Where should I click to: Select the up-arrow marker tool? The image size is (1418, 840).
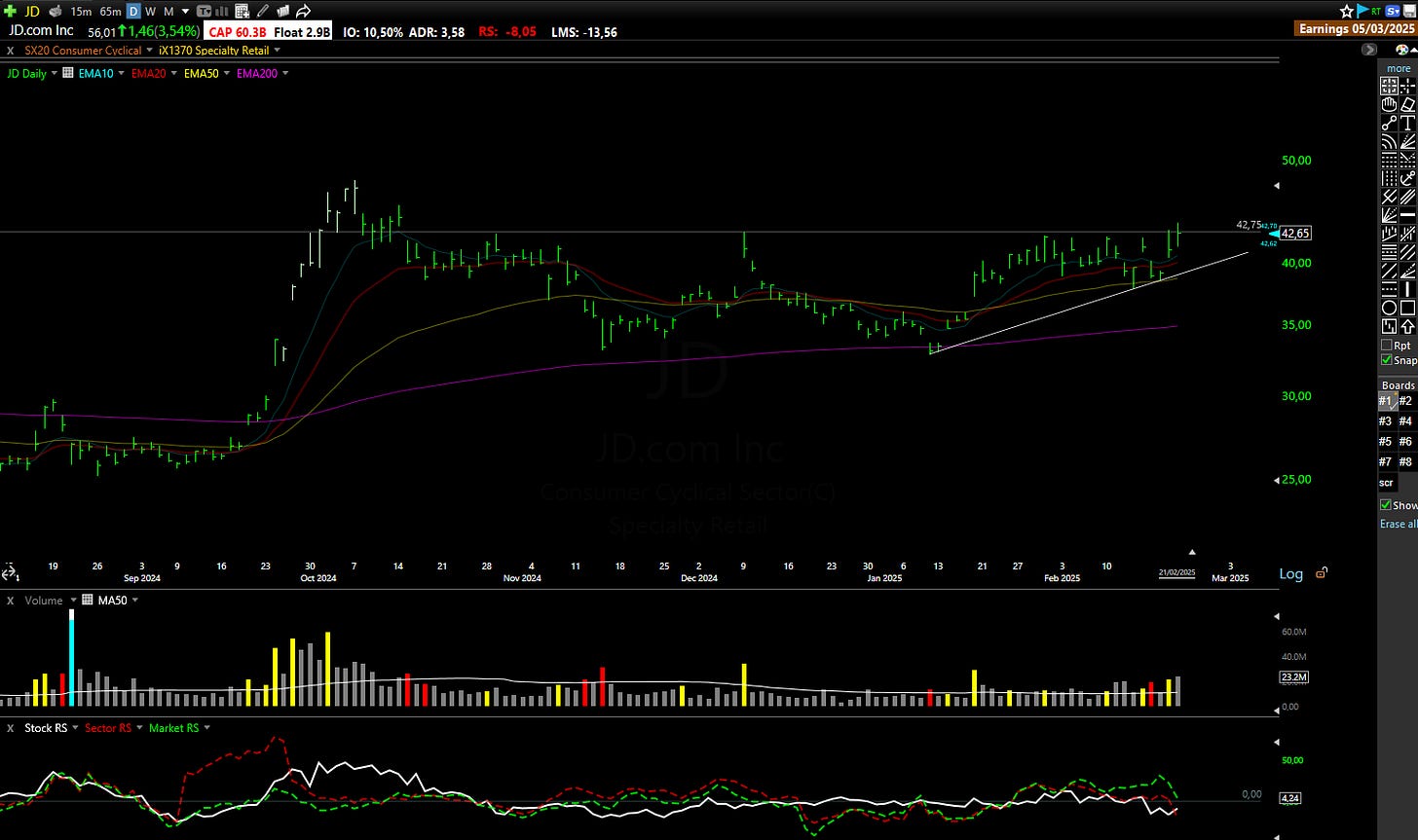(1408, 327)
